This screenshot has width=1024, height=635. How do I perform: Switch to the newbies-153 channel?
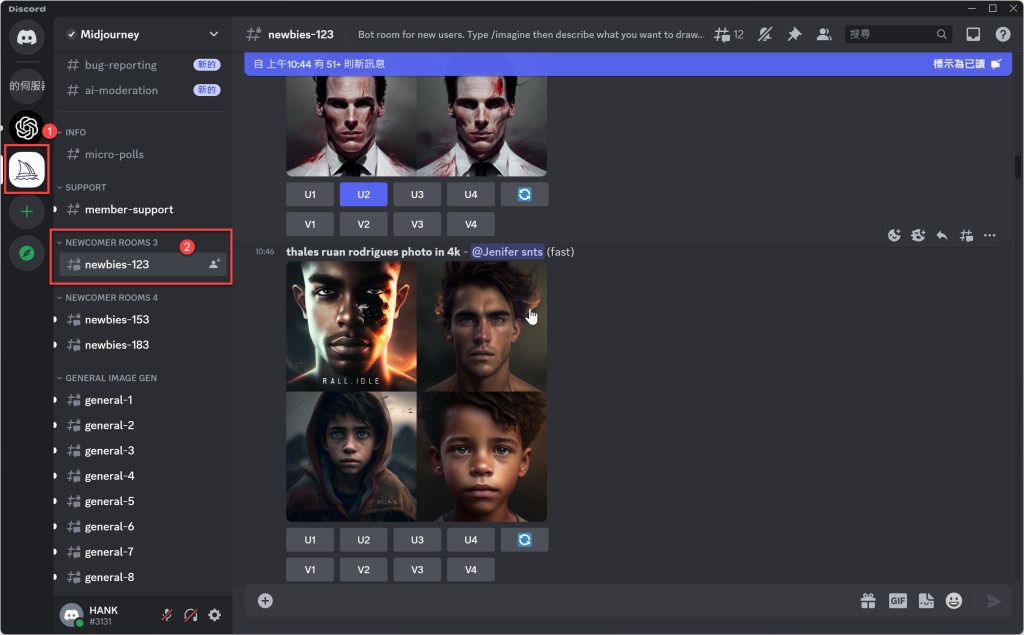[x=116, y=320]
